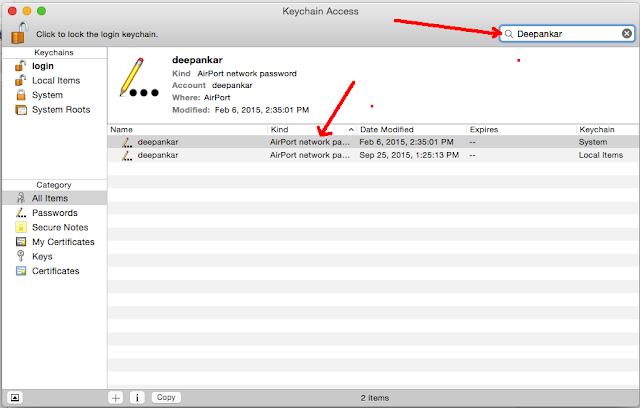Click the login keychain padlock icon

click(20, 66)
